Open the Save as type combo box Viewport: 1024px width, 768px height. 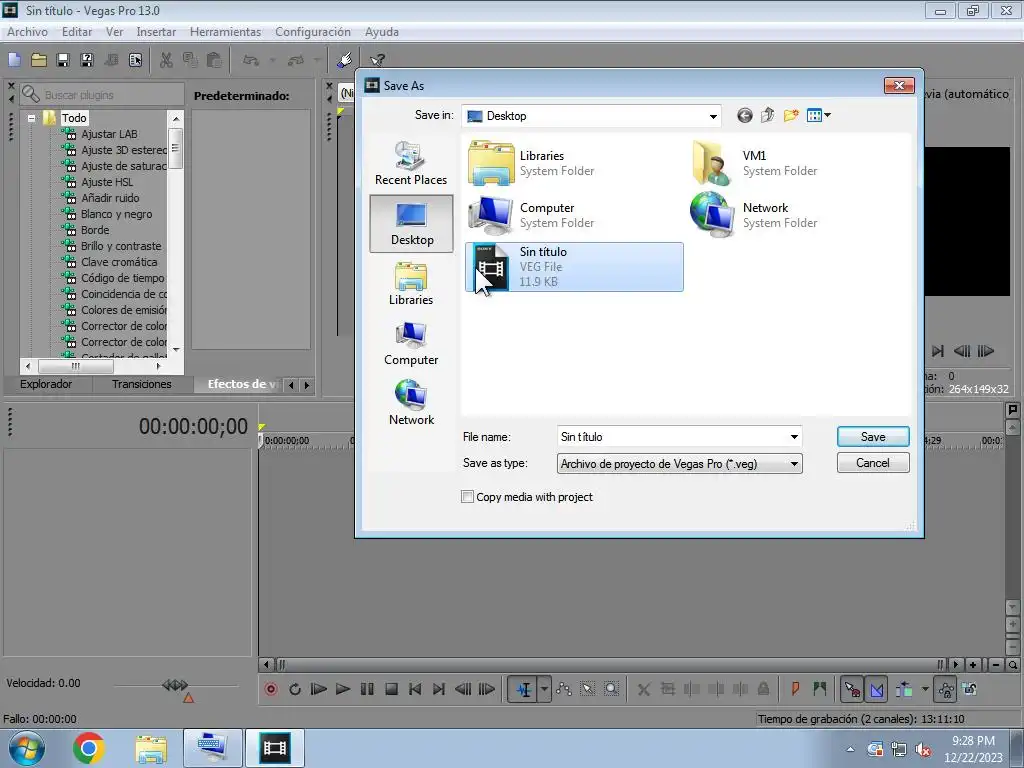tap(679, 464)
